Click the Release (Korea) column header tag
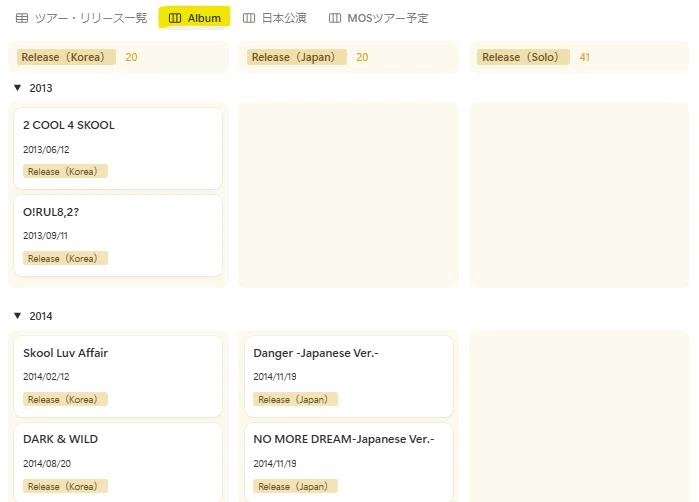This screenshot has height=502, width=699. pos(66,57)
